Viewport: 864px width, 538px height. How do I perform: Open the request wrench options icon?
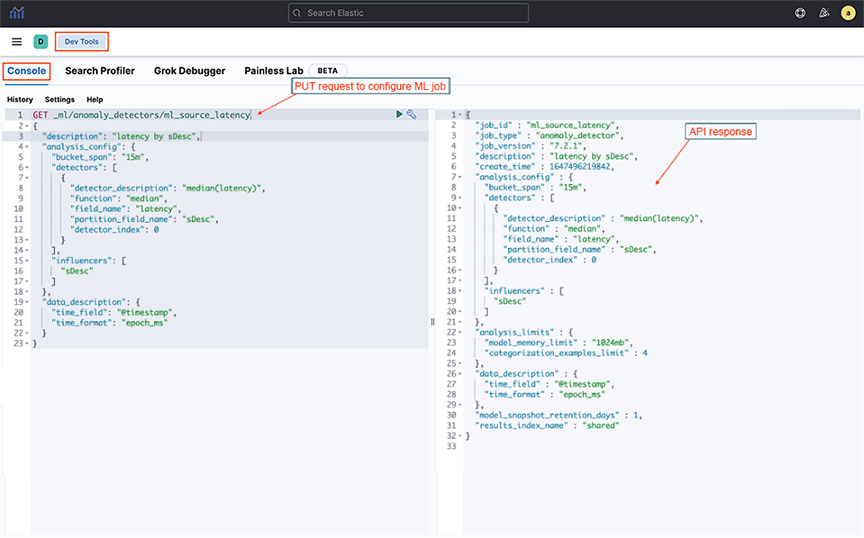[412, 114]
